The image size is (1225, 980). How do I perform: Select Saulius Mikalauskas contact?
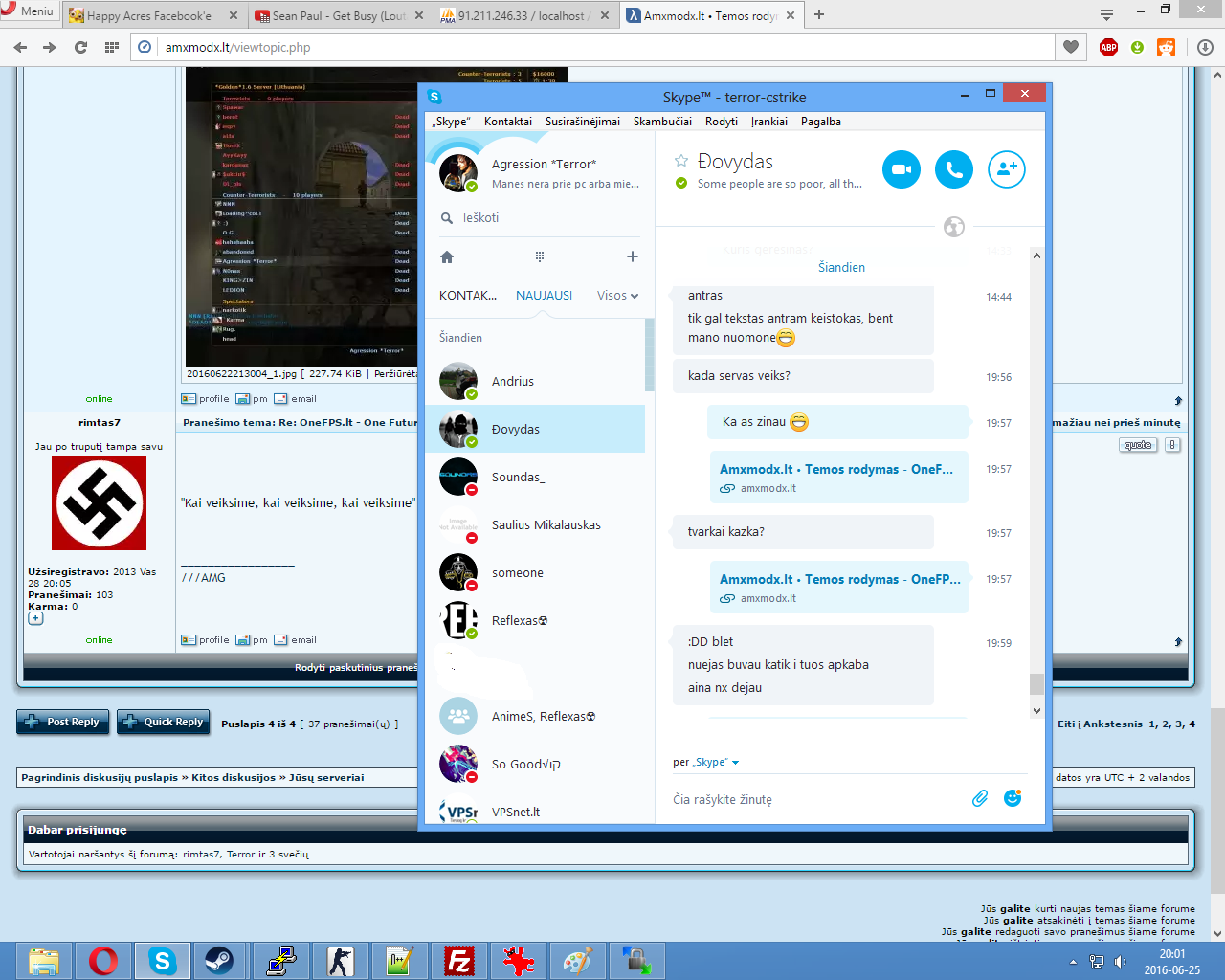(535, 524)
